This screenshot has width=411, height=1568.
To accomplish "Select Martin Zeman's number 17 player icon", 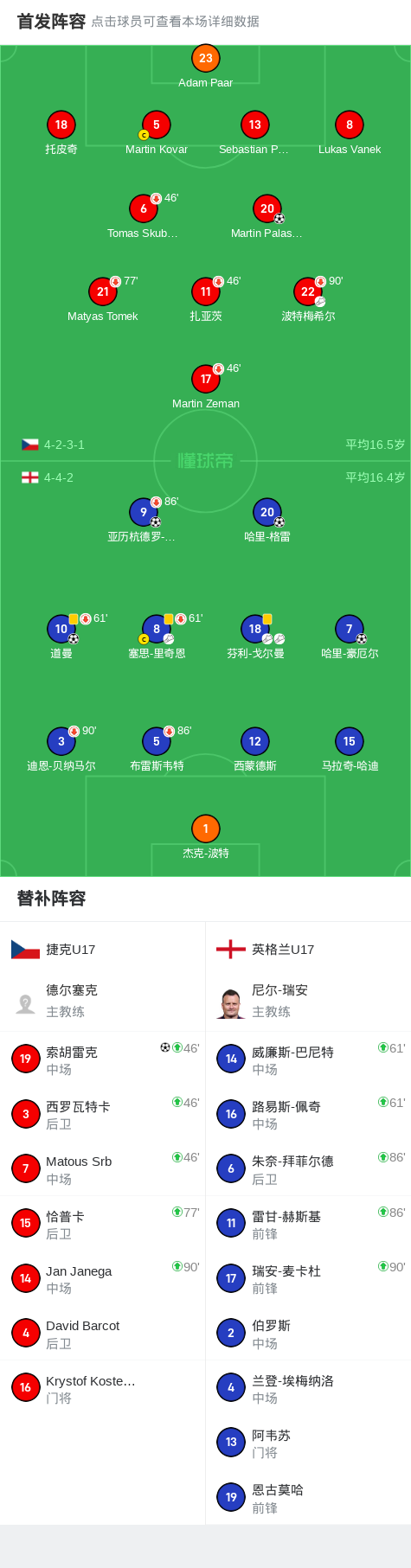I will point(206,379).
